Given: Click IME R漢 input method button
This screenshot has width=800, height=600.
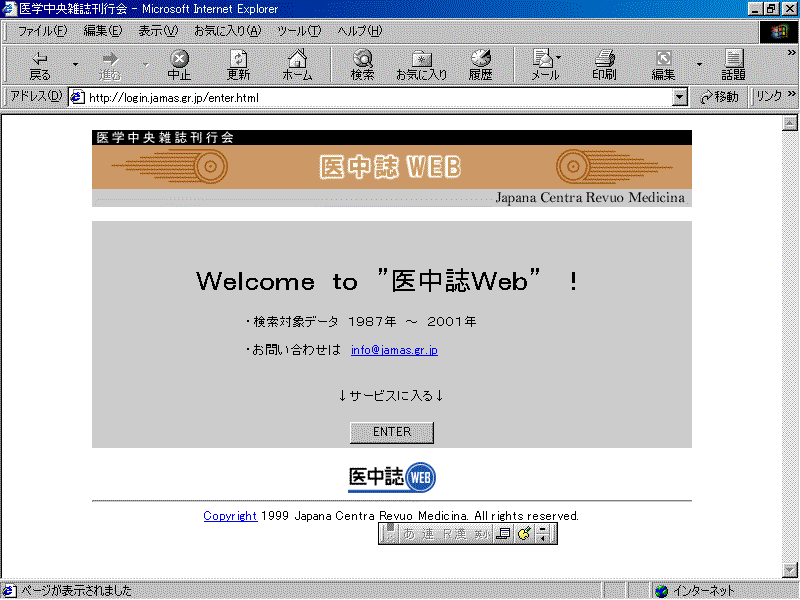Looking at the screenshot, I should (454, 534).
